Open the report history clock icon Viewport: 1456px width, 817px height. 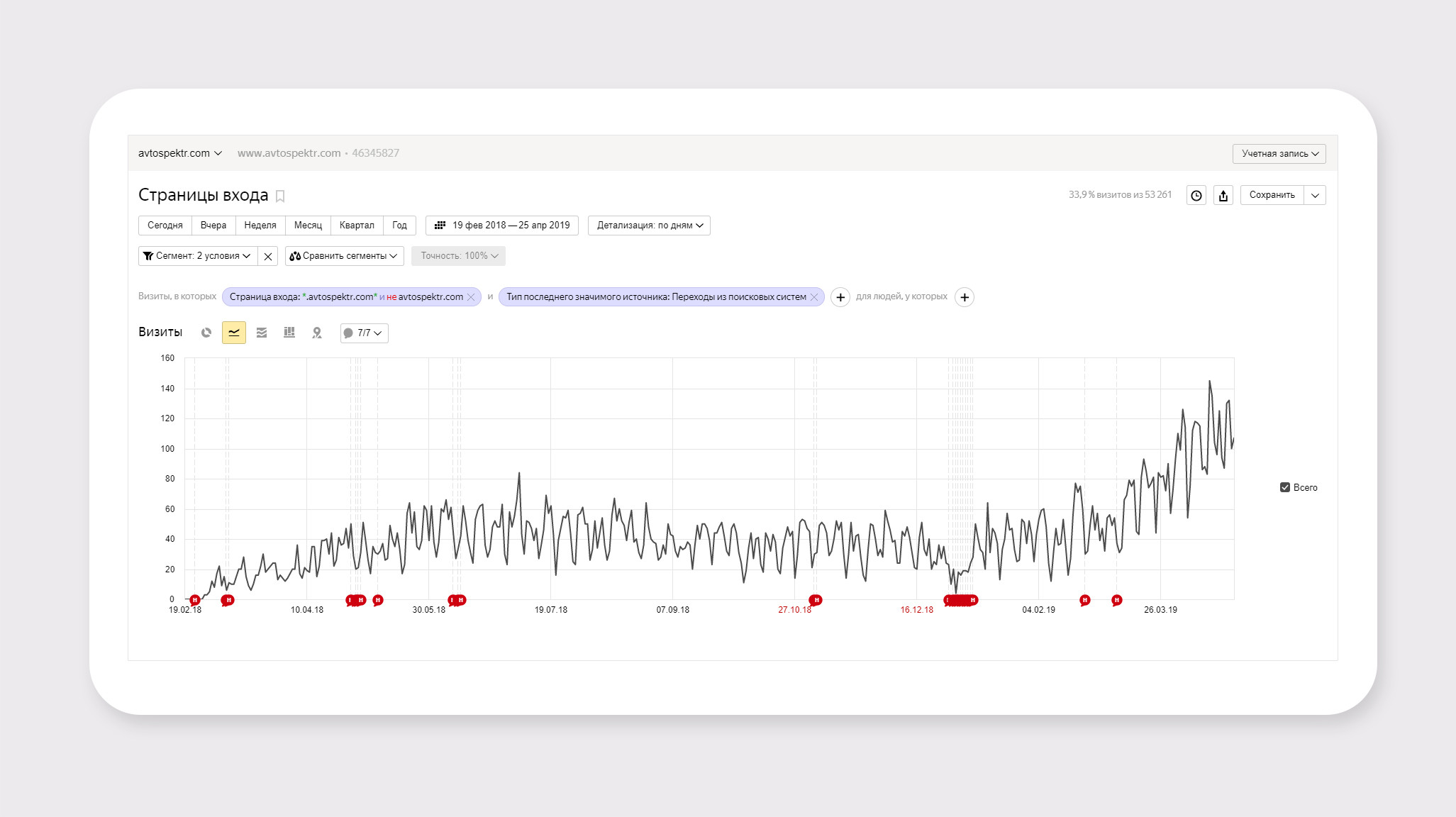[1196, 196]
